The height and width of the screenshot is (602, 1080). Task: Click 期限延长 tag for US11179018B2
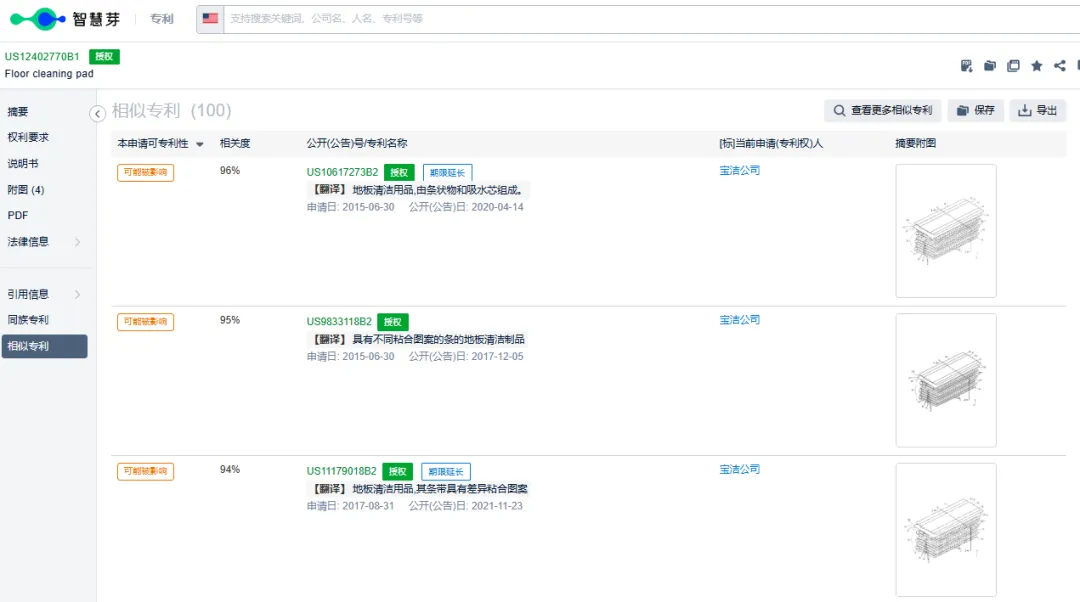pyautogui.click(x=446, y=472)
